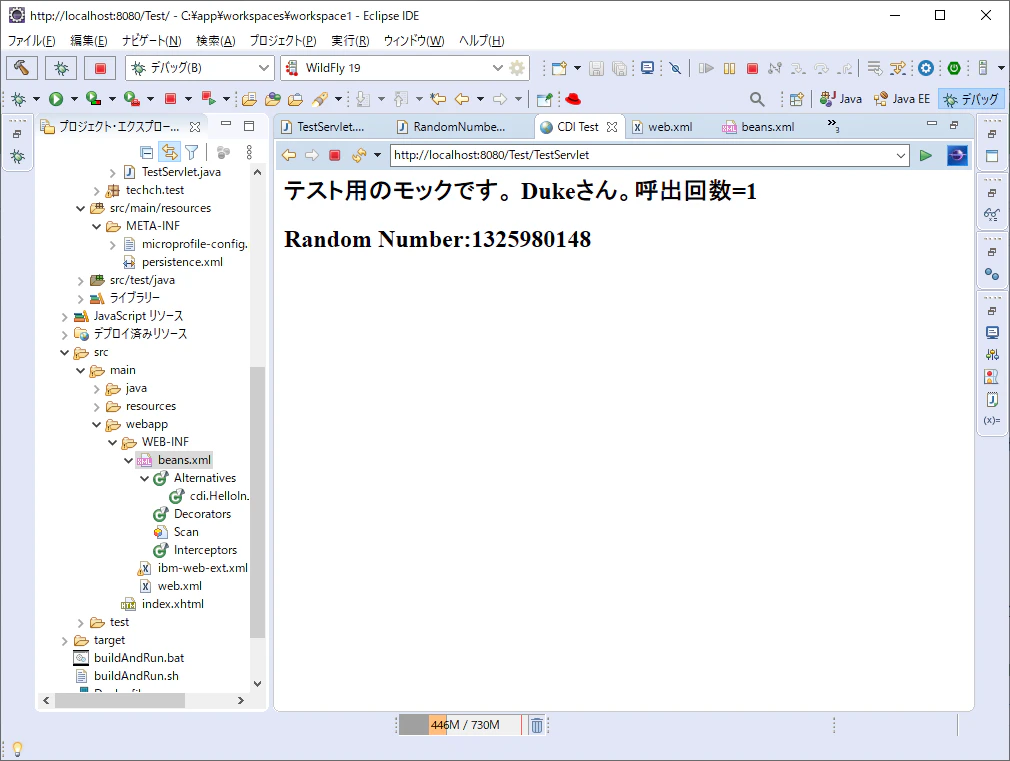Expand the src/test/java folder
1010x761 pixels.
[x=81, y=281]
